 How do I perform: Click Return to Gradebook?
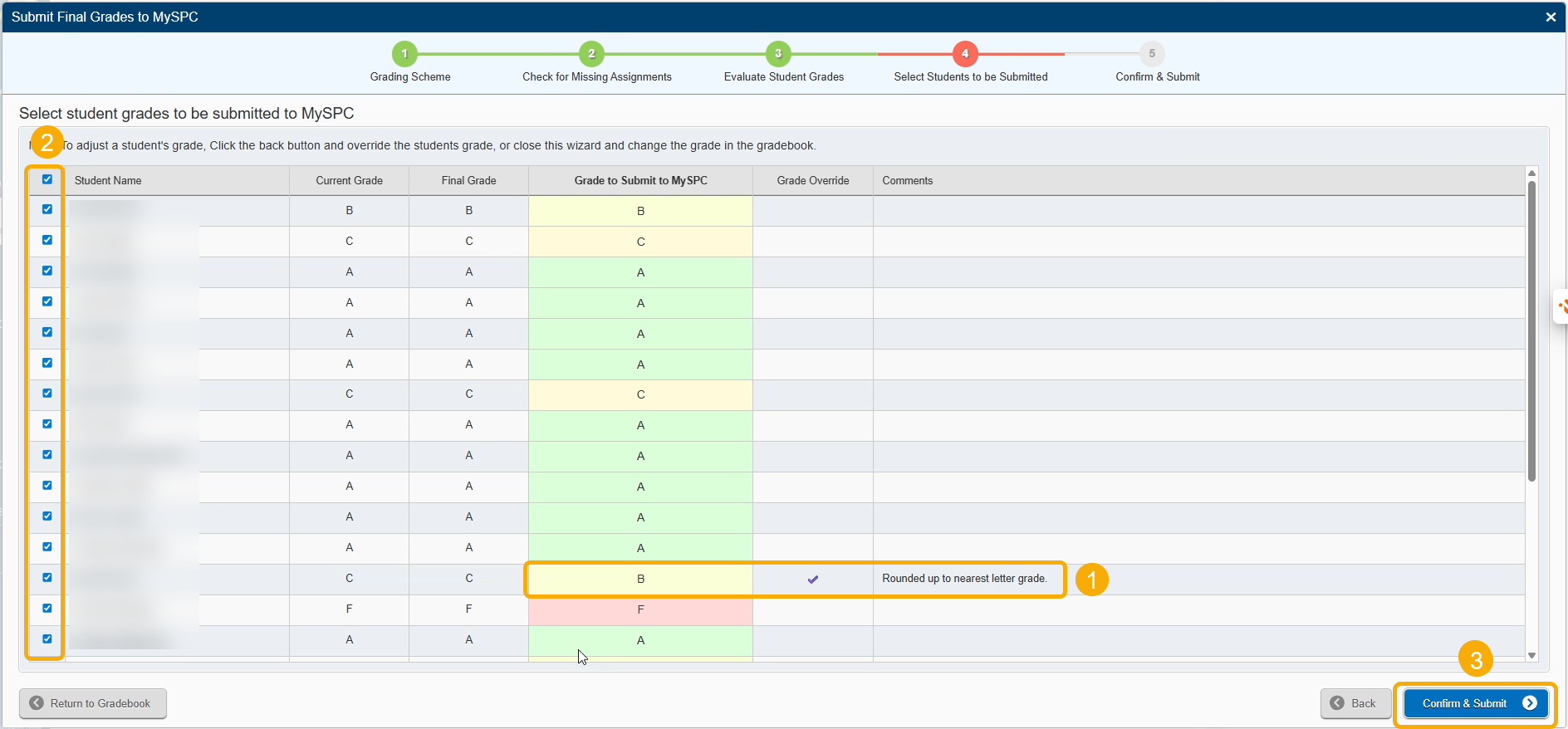coord(92,703)
